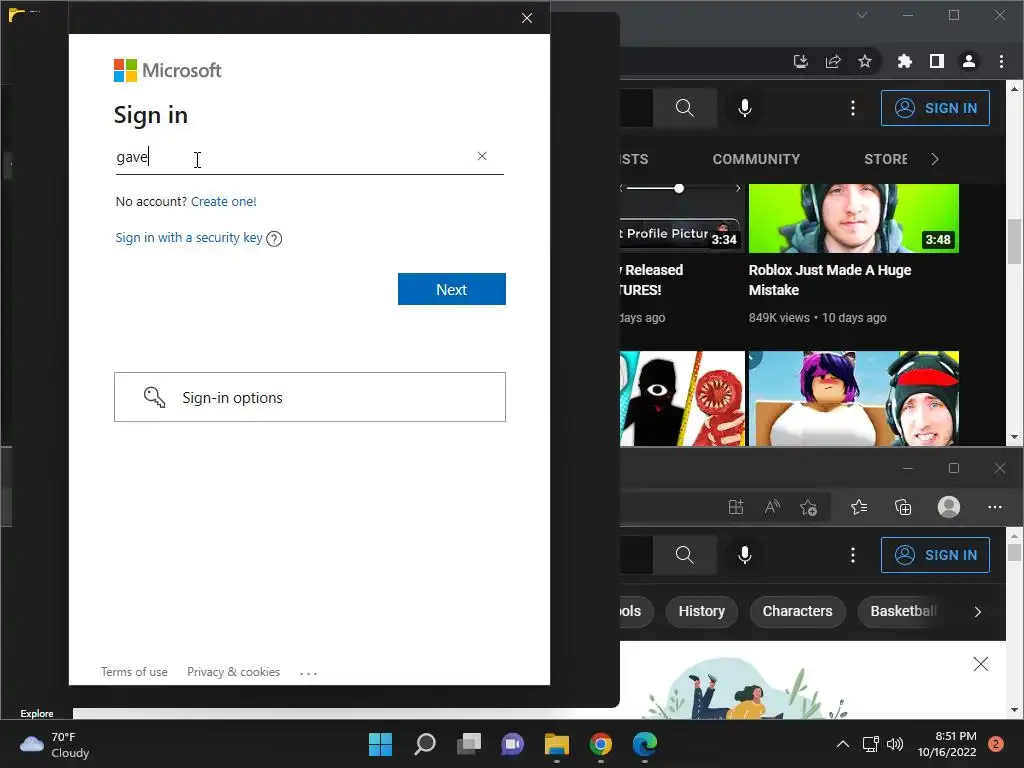Switch to Microsoft Edge on taskbar

(645, 744)
